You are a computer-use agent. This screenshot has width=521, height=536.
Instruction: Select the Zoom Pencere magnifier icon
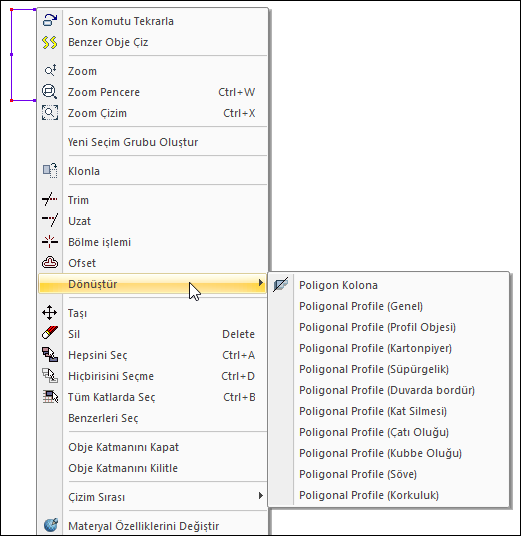[x=50, y=92]
